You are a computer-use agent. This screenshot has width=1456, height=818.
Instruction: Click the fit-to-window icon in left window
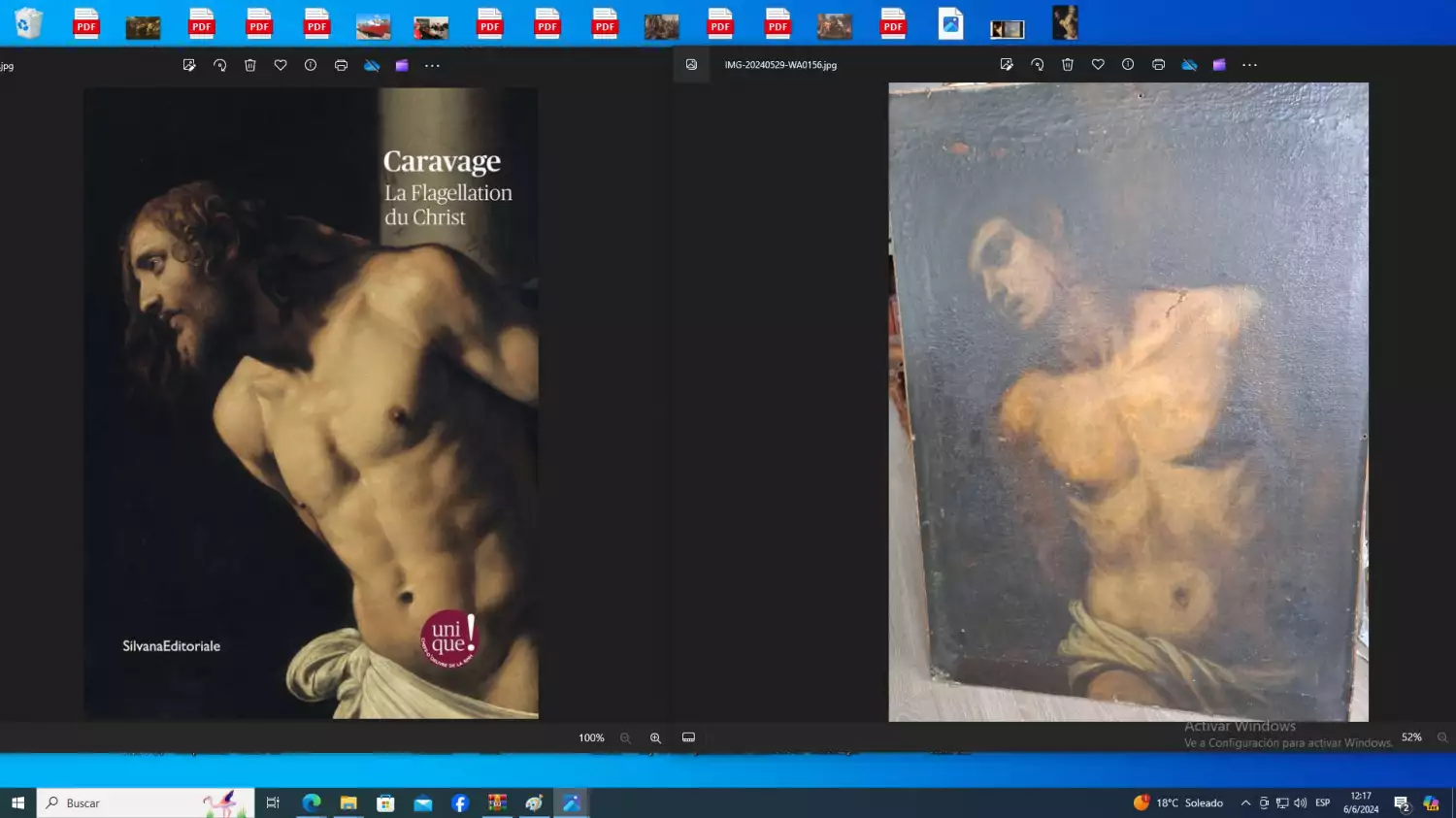pos(688,737)
